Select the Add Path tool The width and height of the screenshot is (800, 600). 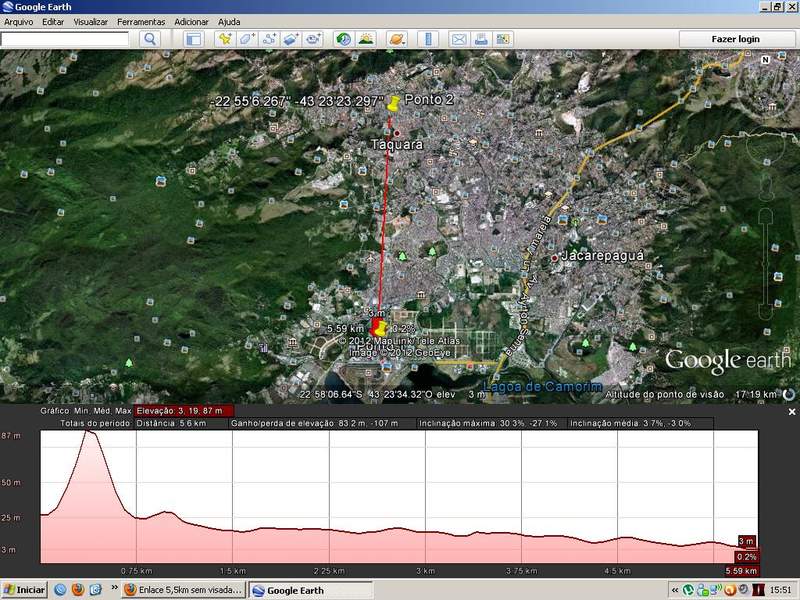pos(269,39)
